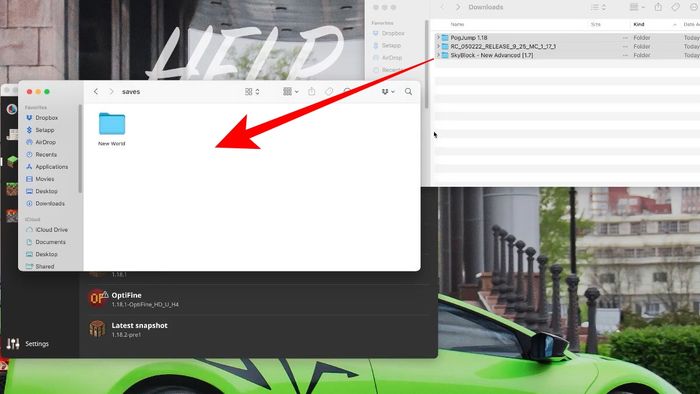700x394 pixels.
Task: Click Latest snapshot crafting table icon
Action: point(97,329)
